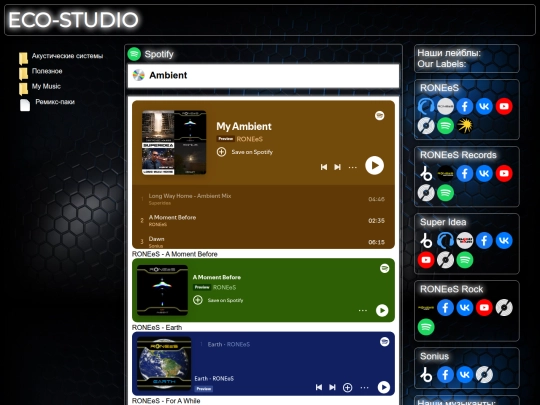The height and width of the screenshot is (405, 540).
Task: Open RONEeS Records Spotify profile
Action: pyautogui.click(x=445, y=193)
